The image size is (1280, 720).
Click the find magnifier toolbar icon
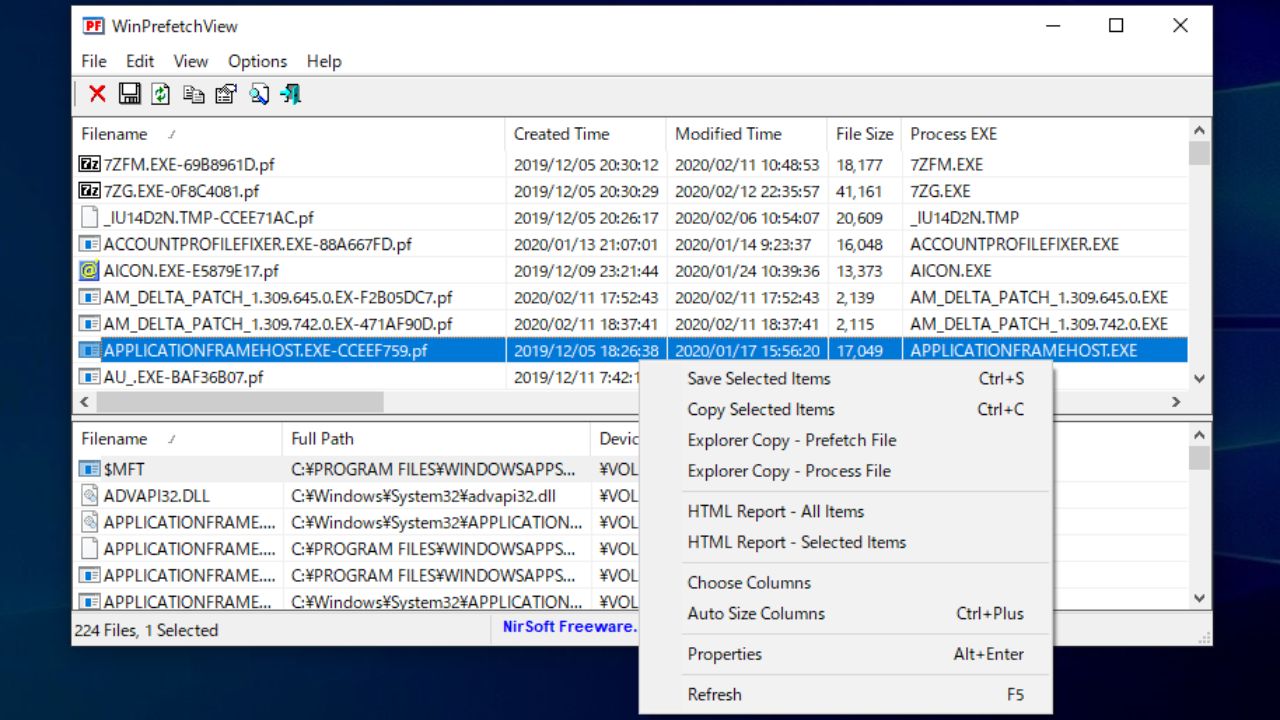(258, 94)
